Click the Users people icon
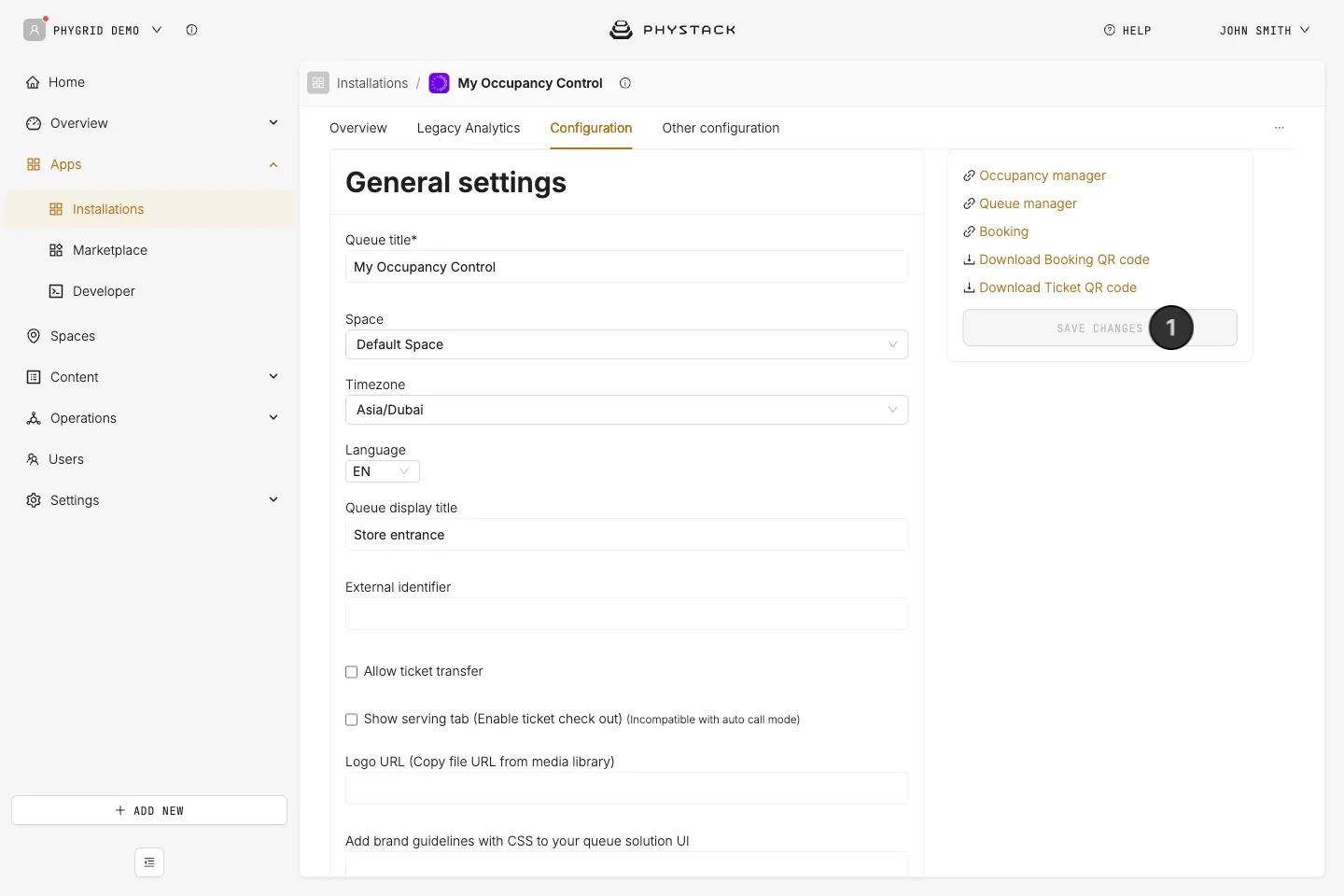 point(33,459)
